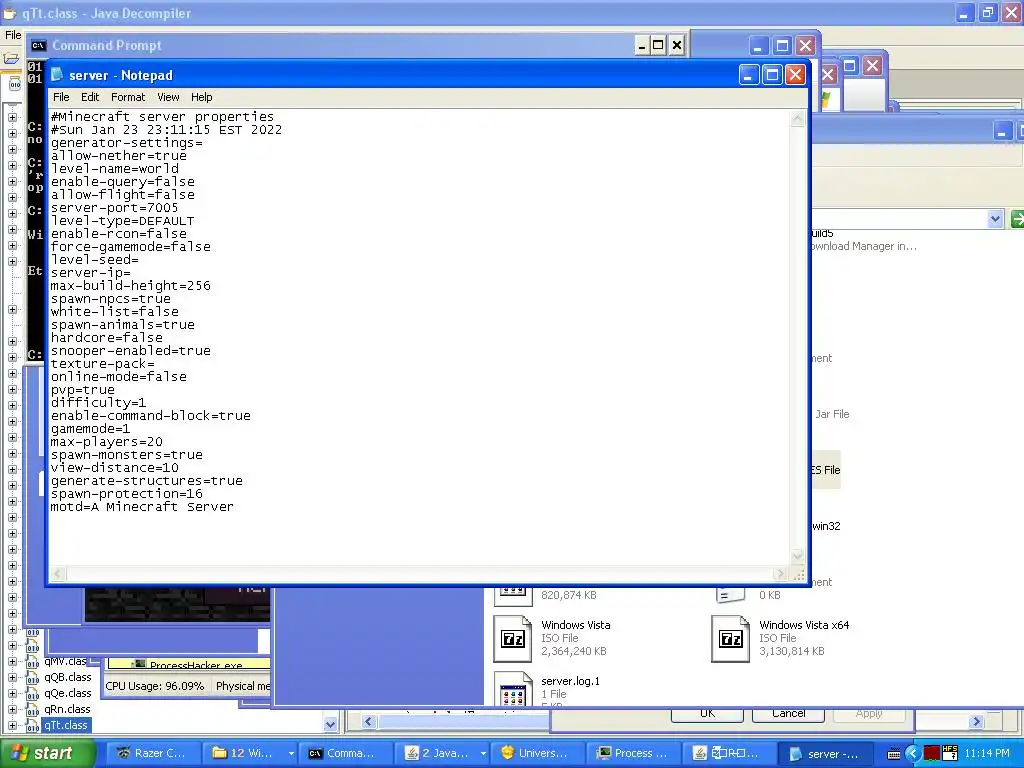Click the server - Notepad taskbar button
Screen dimensions: 1024x768
824,753
